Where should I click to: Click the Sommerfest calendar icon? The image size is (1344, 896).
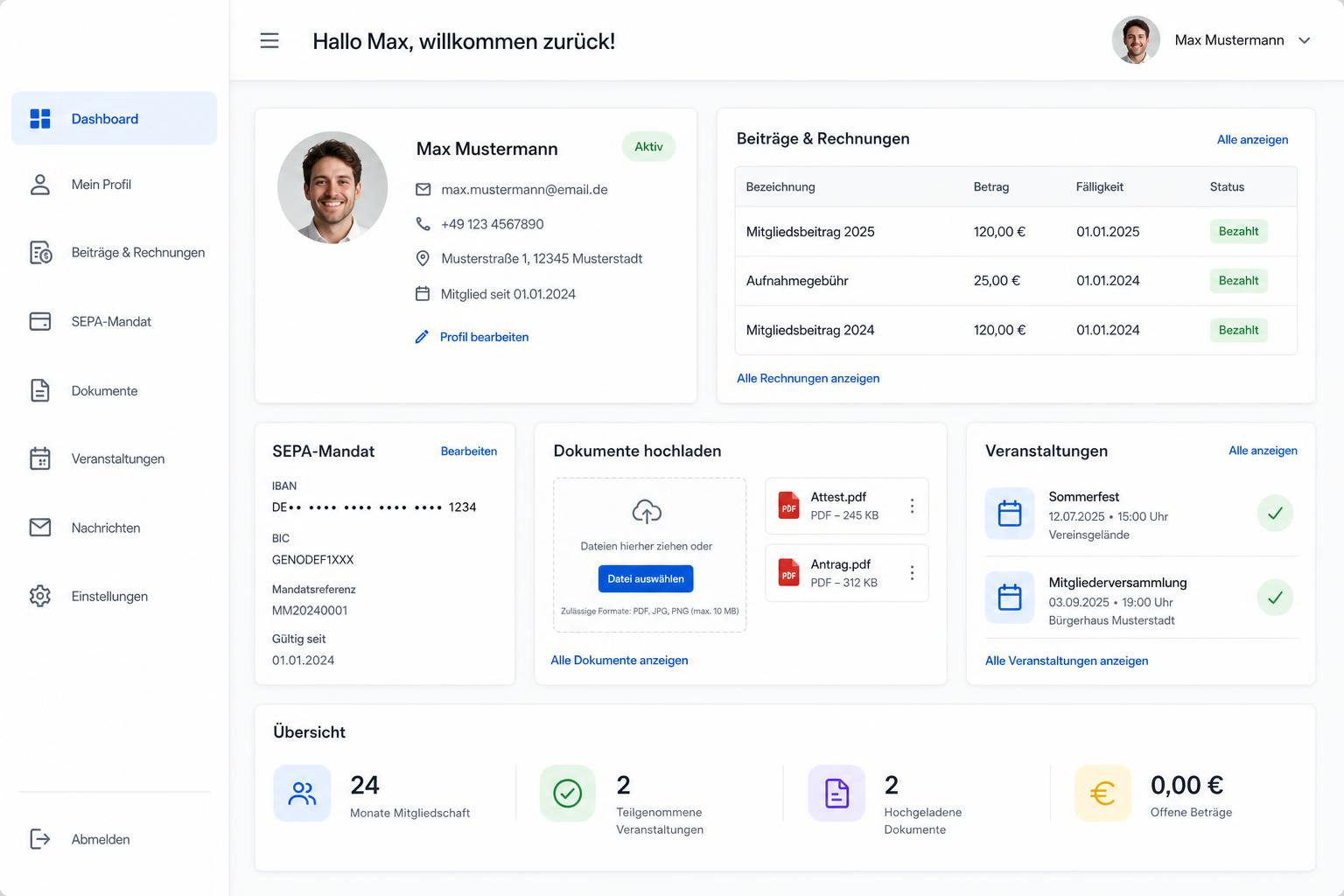1010,513
